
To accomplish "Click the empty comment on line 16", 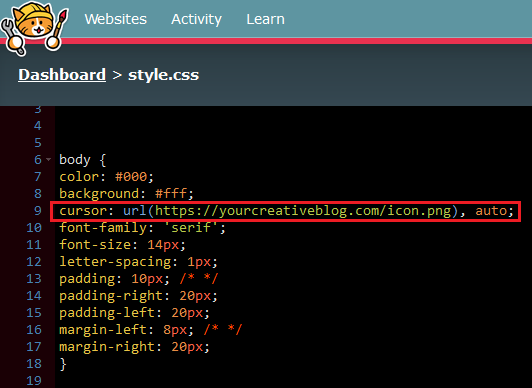I will coord(223,330).
